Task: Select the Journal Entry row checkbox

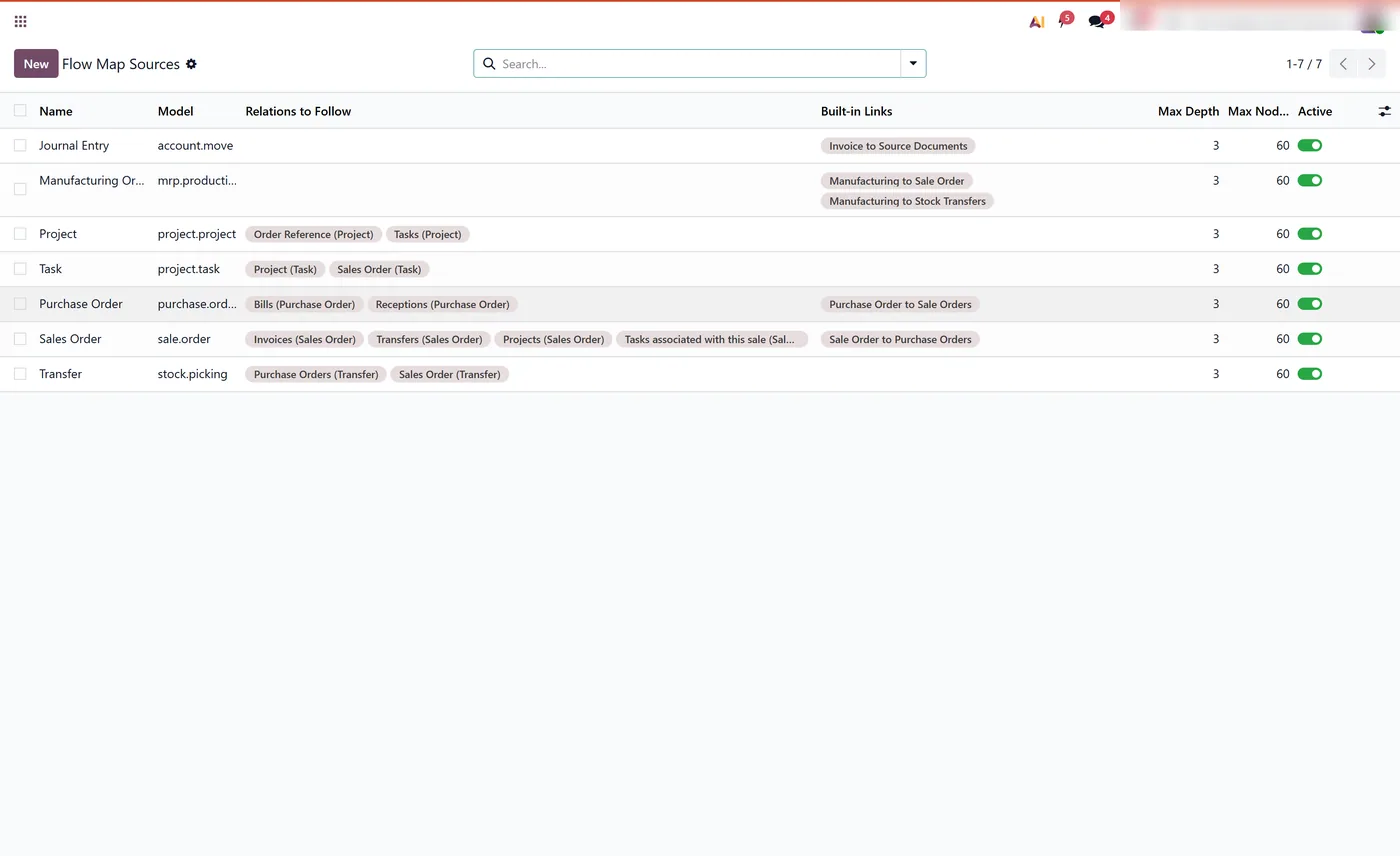Action: tap(20, 146)
